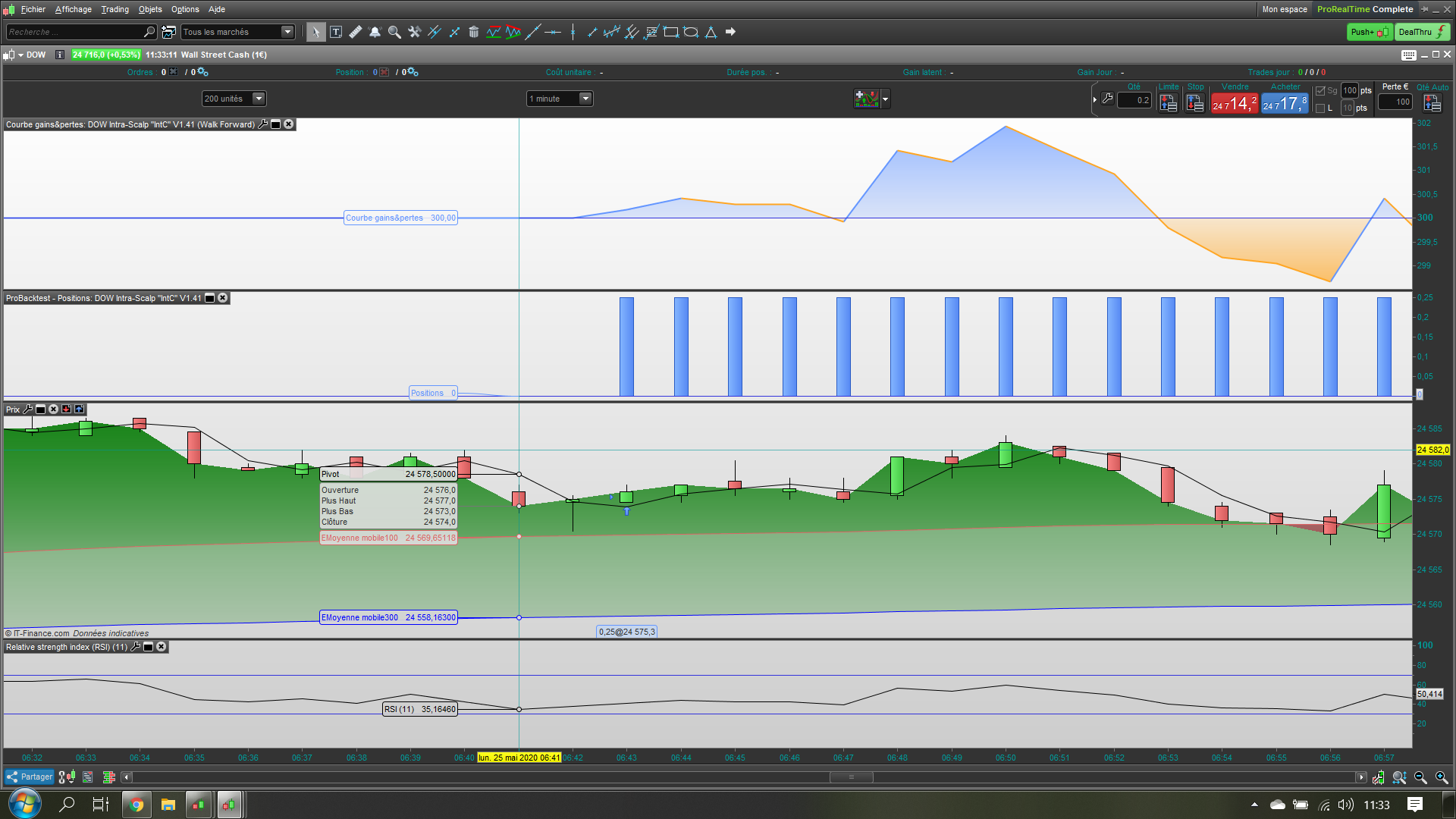
Task: Open the Stop order ticket icon
Action: pos(1195,102)
